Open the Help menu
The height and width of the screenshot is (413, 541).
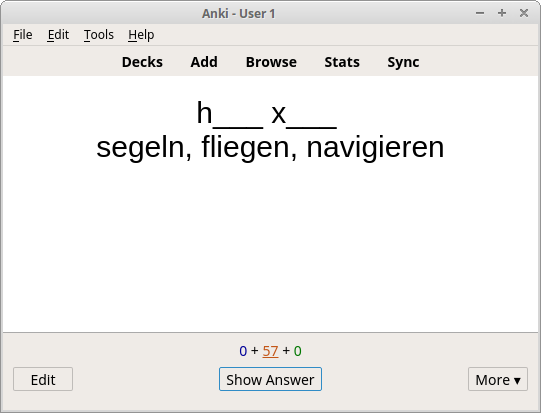141,35
